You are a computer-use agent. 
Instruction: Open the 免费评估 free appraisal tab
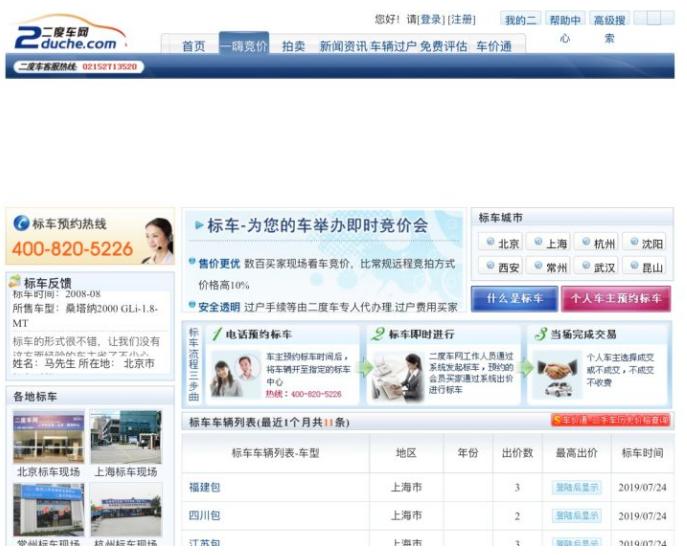coord(443,46)
